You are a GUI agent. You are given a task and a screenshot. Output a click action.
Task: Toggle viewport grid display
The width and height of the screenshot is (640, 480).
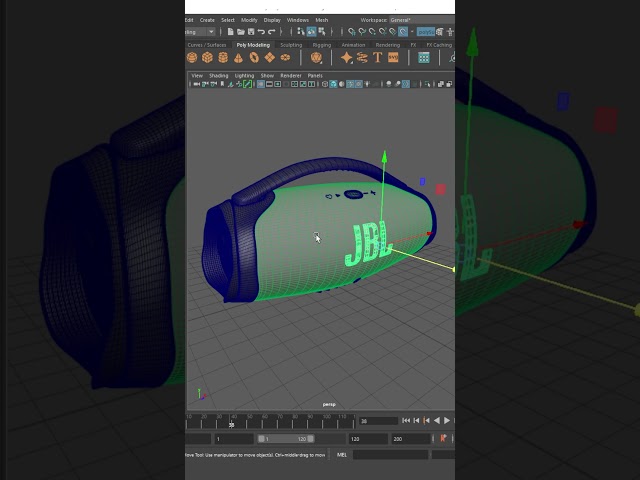point(261,84)
